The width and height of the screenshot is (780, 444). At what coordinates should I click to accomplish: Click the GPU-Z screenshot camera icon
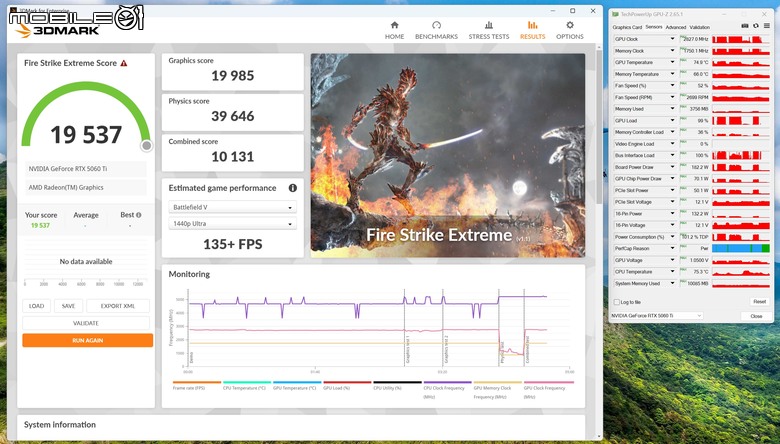(x=745, y=26)
